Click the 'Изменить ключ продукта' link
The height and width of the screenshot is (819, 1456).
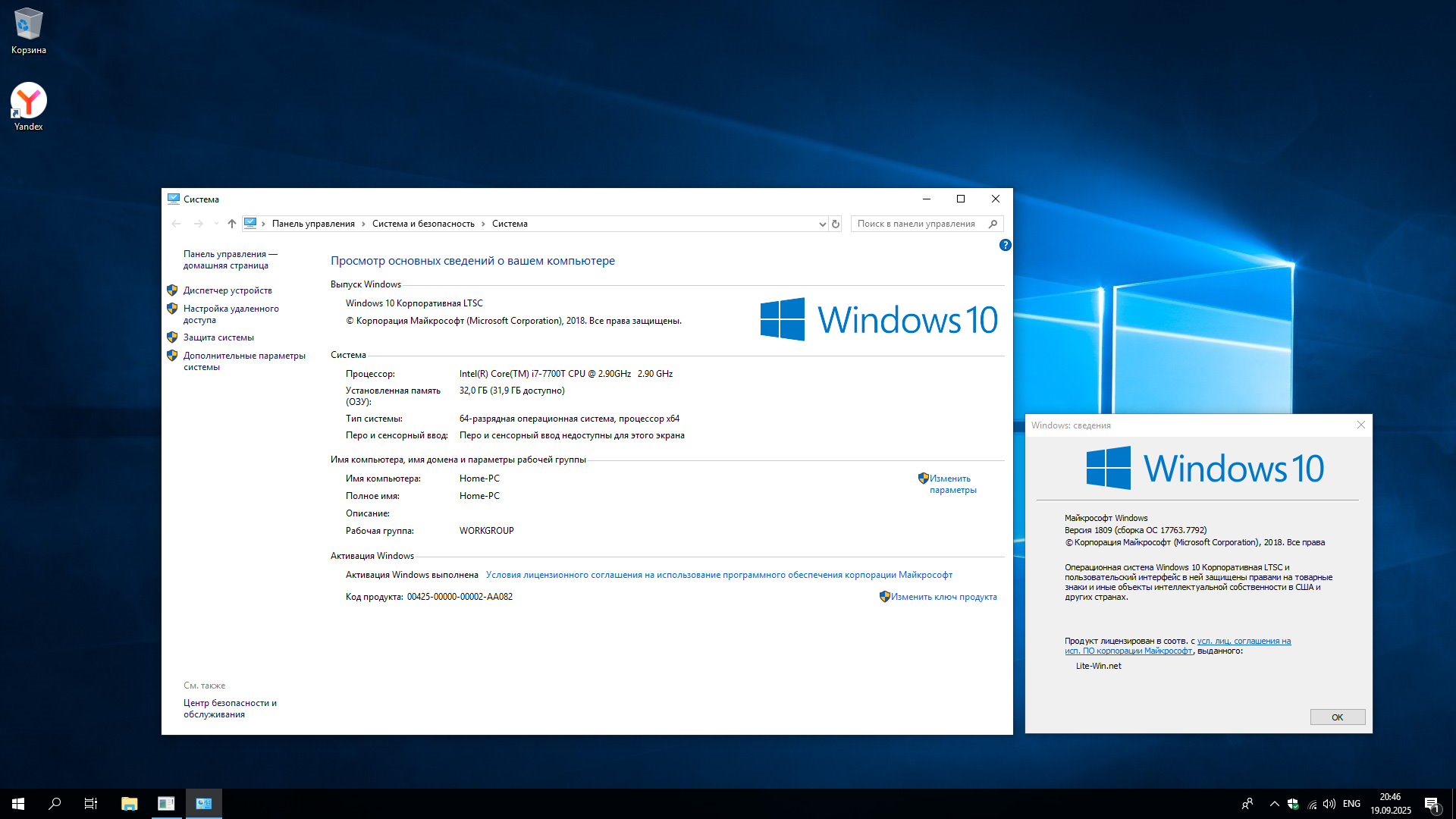pyautogui.click(x=943, y=597)
